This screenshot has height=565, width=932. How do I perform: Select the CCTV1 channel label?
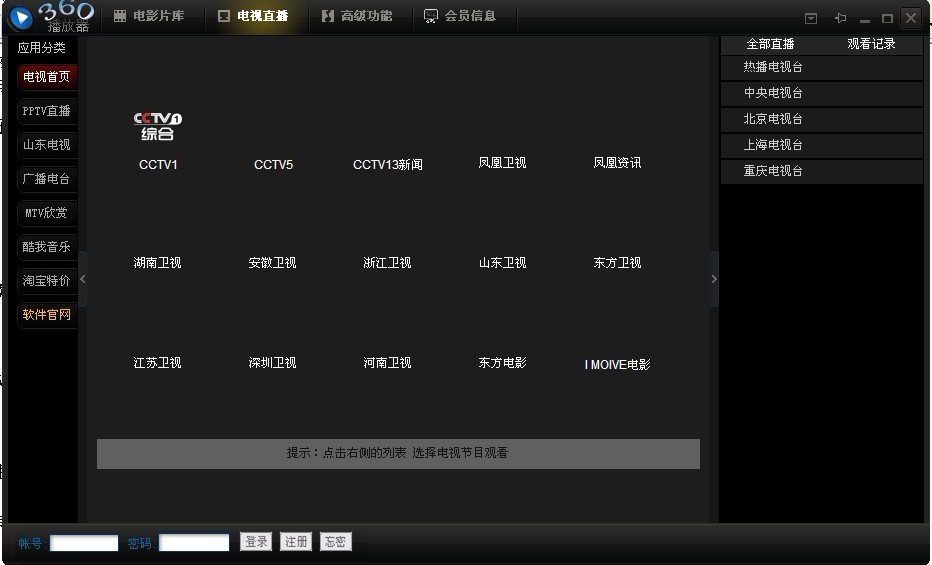coord(158,165)
